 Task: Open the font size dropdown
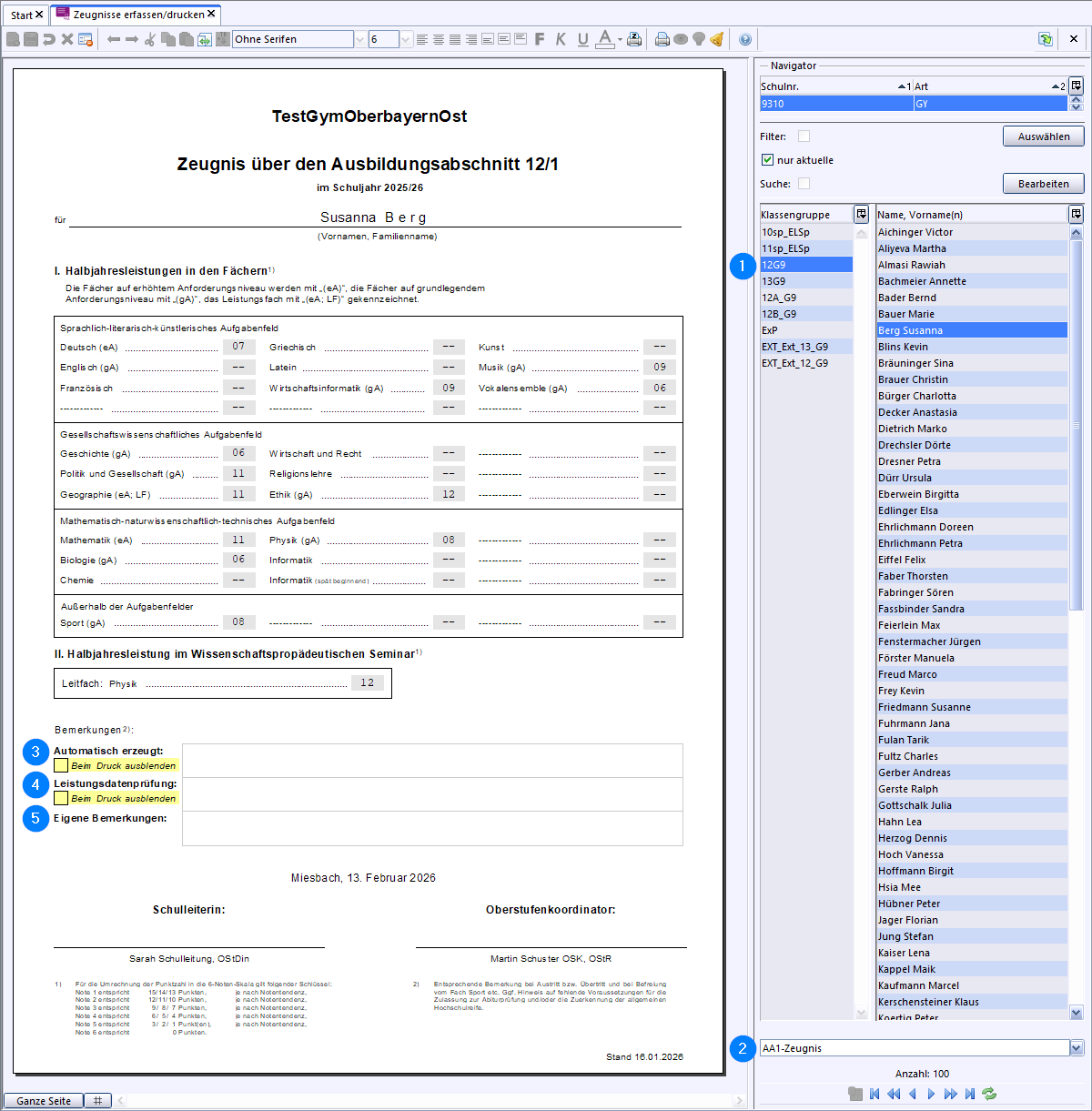point(406,39)
